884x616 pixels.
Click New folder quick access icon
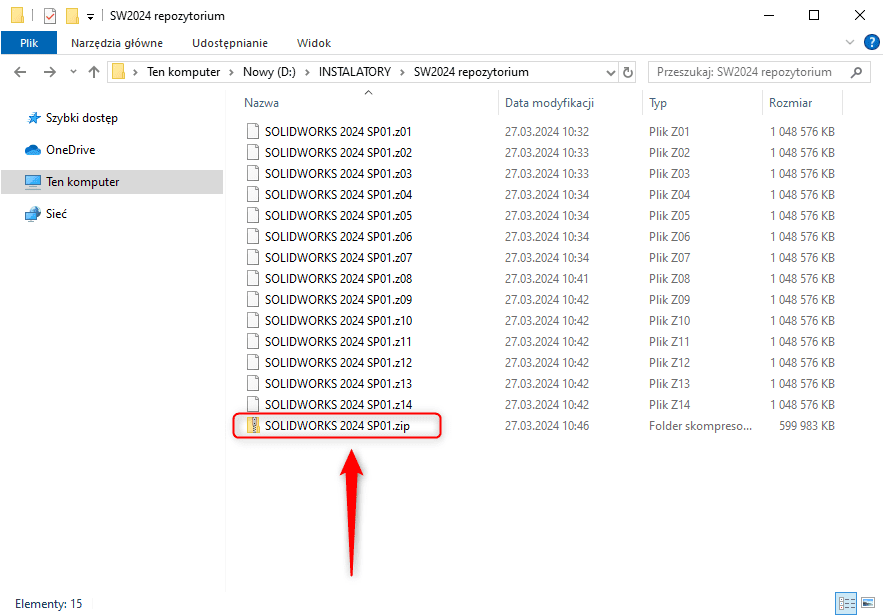[72, 16]
